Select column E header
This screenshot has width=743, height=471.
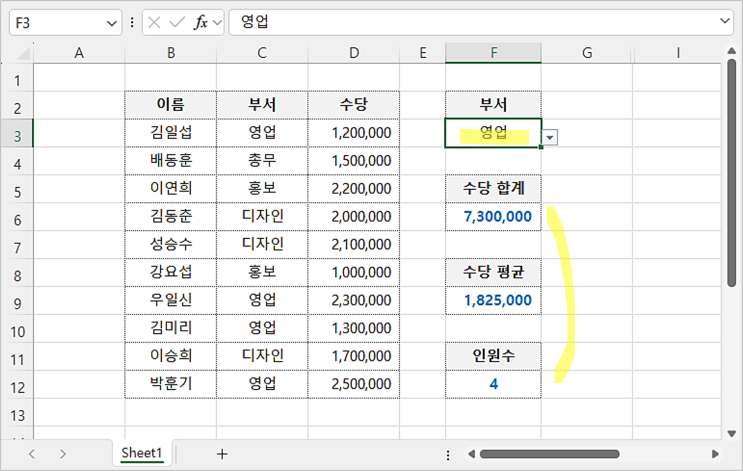[x=423, y=53]
